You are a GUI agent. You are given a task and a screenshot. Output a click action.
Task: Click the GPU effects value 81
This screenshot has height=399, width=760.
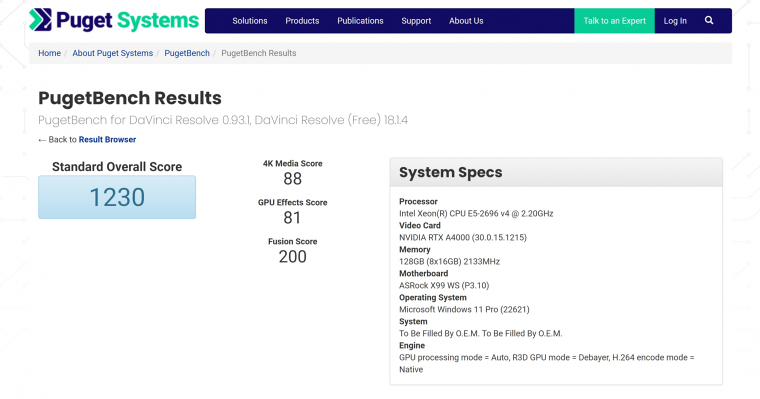tap(292, 218)
